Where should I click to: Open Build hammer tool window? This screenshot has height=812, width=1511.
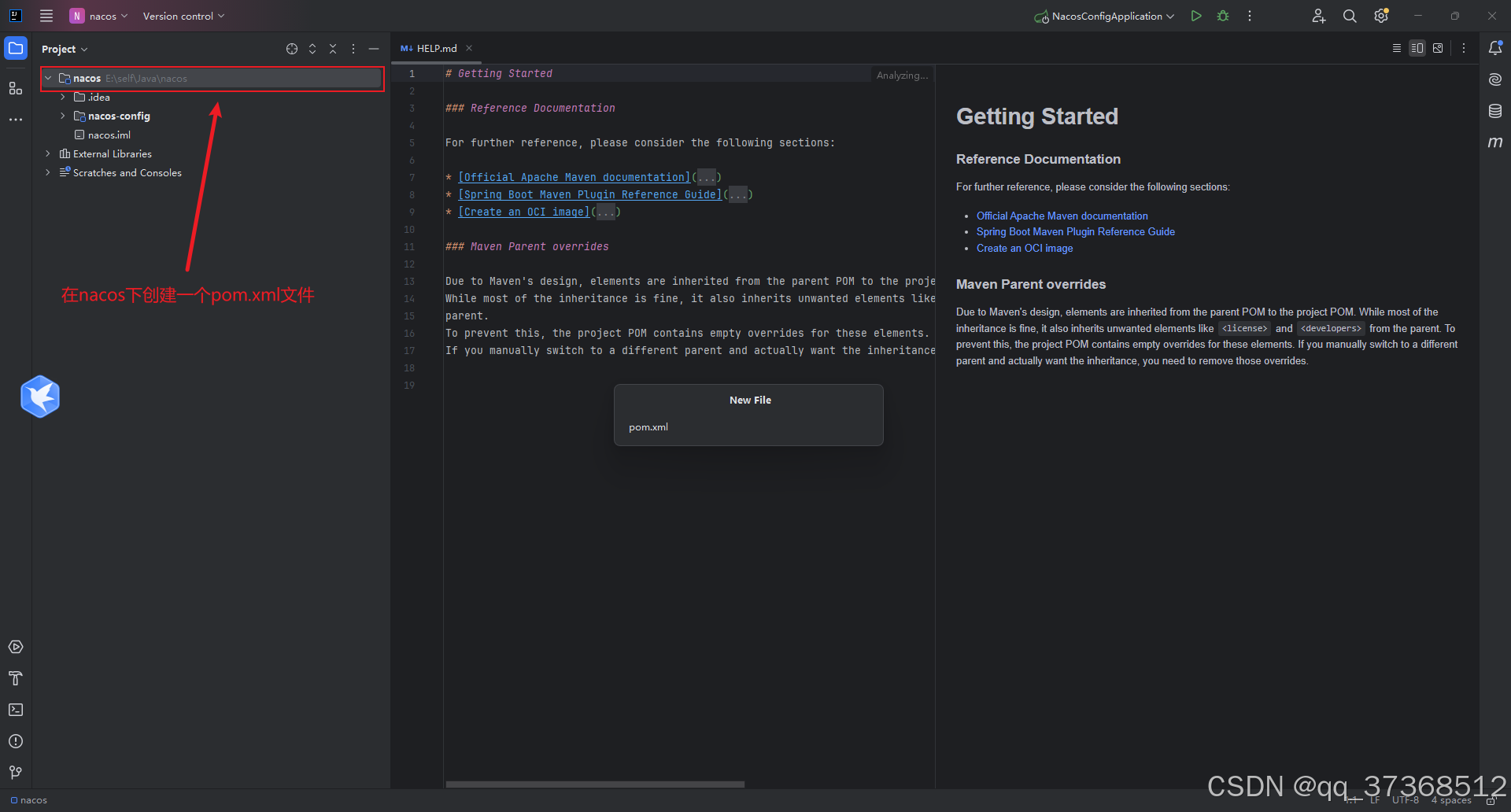point(16,678)
